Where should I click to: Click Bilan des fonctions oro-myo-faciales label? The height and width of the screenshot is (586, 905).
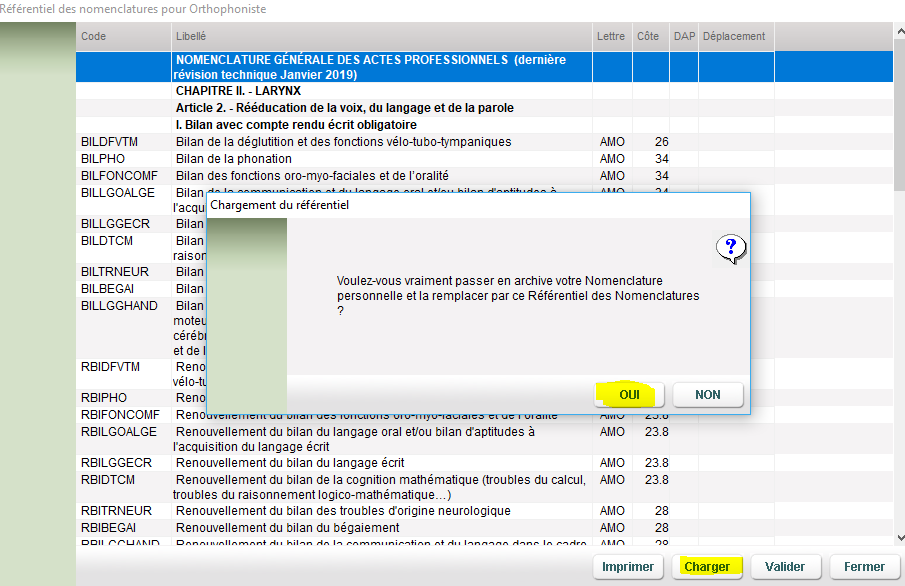coord(312,176)
